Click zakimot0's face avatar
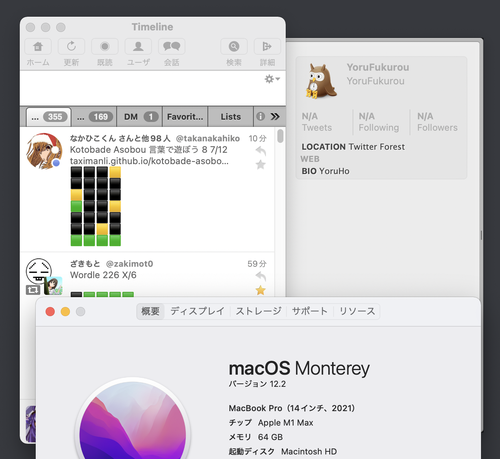The image size is (500, 459). [x=39, y=271]
